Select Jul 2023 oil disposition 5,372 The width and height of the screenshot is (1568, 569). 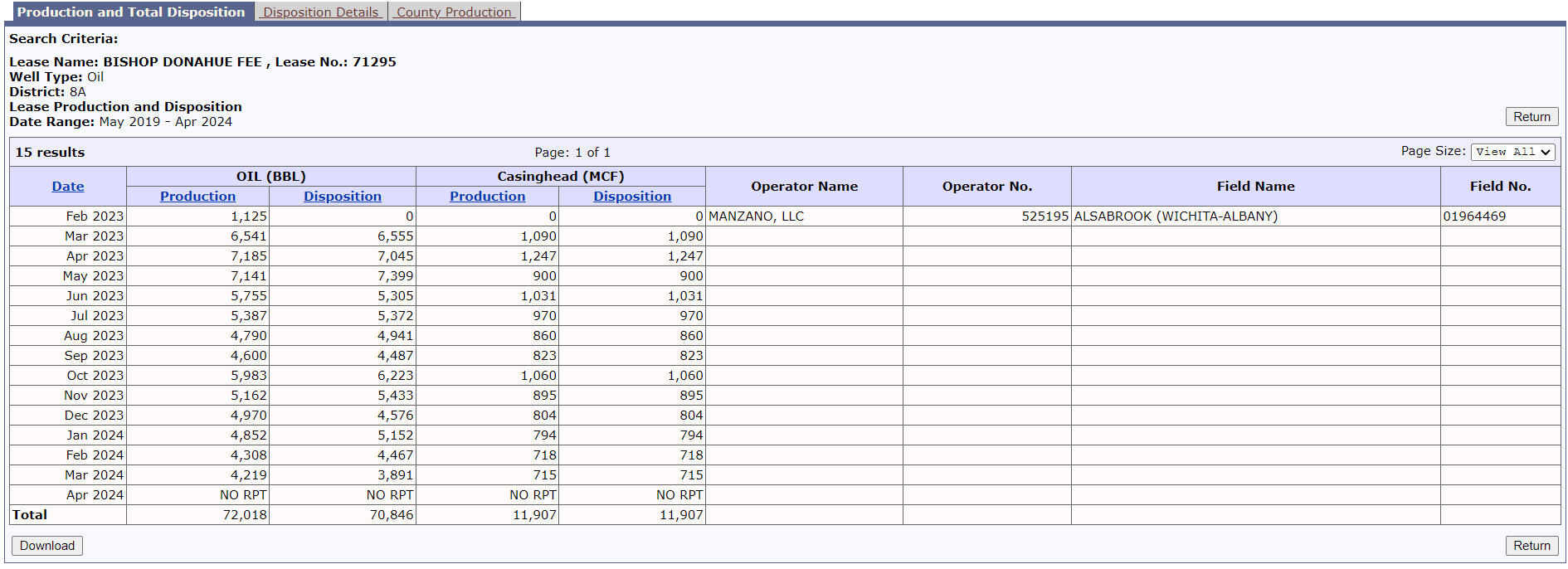click(x=343, y=316)
